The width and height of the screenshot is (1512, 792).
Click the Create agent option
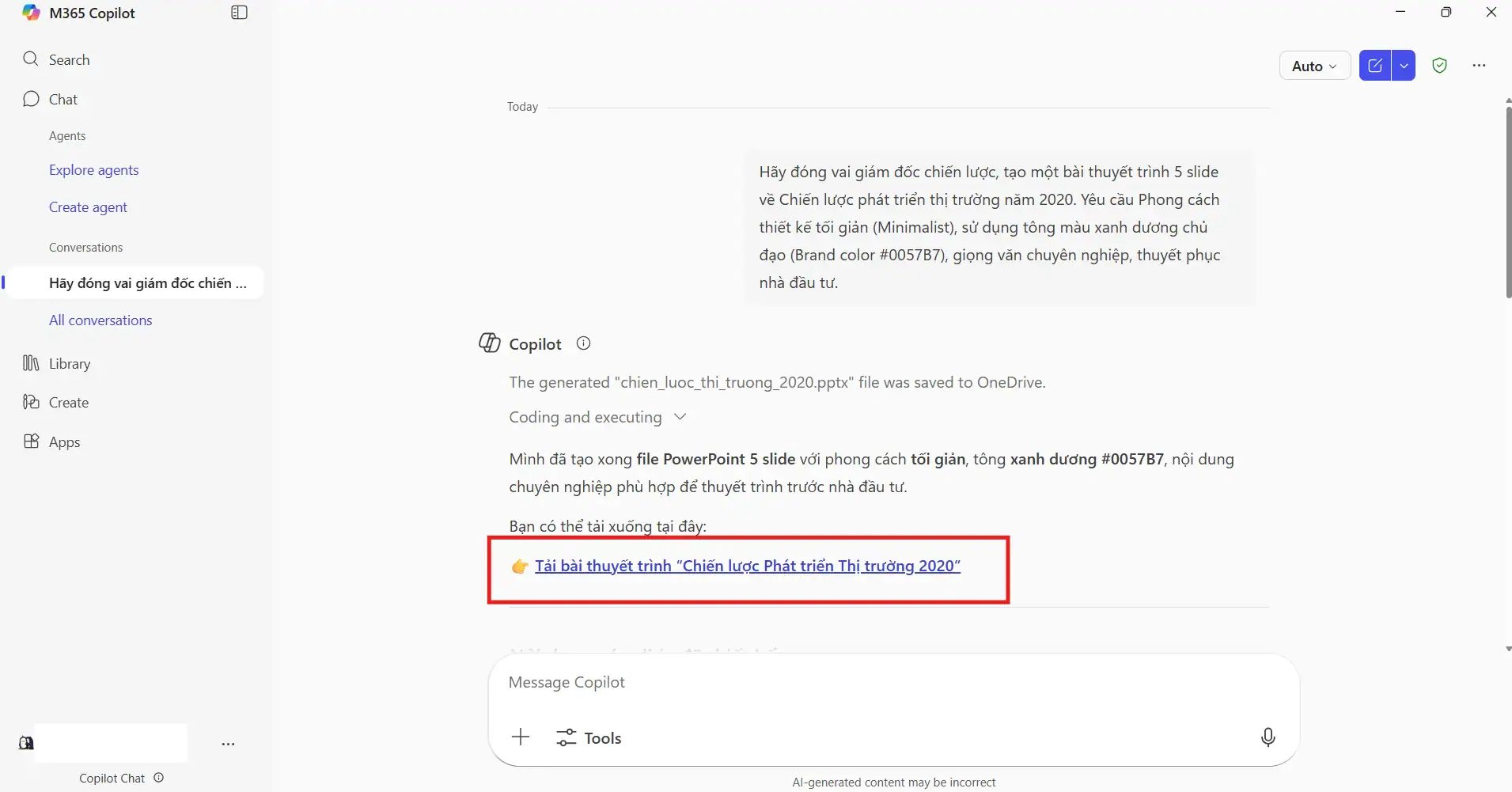(x=88, y=207)
